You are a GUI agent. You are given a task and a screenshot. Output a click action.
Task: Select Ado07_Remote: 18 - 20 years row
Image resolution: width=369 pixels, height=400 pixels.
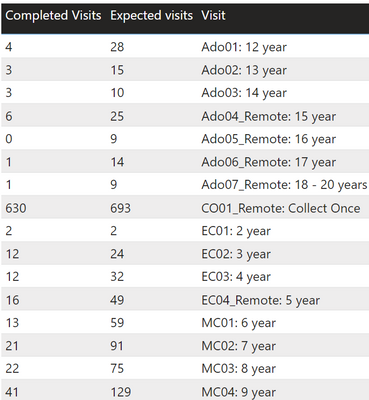185,184
